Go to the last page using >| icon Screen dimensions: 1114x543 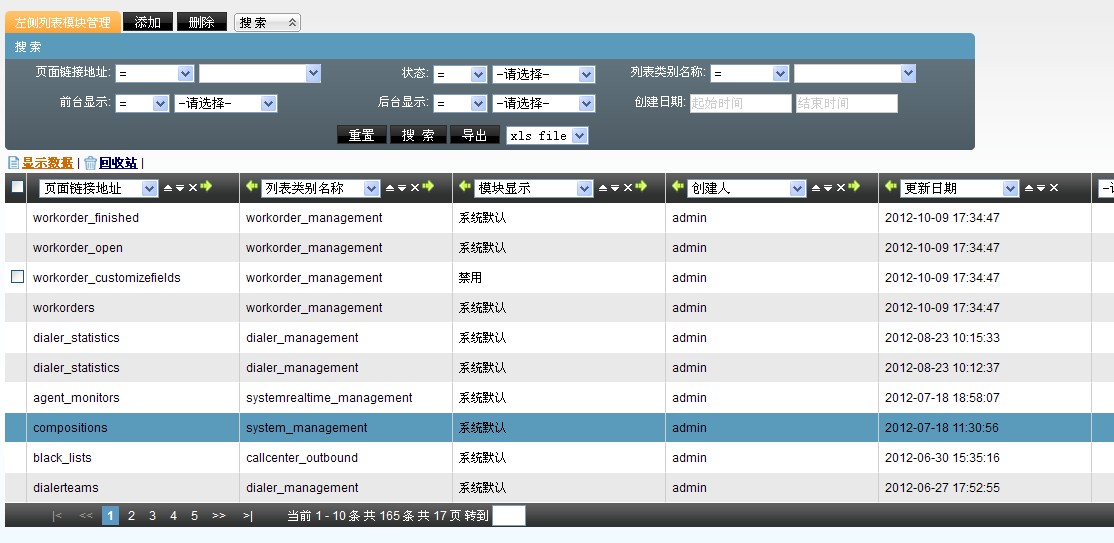coord(247,516)
